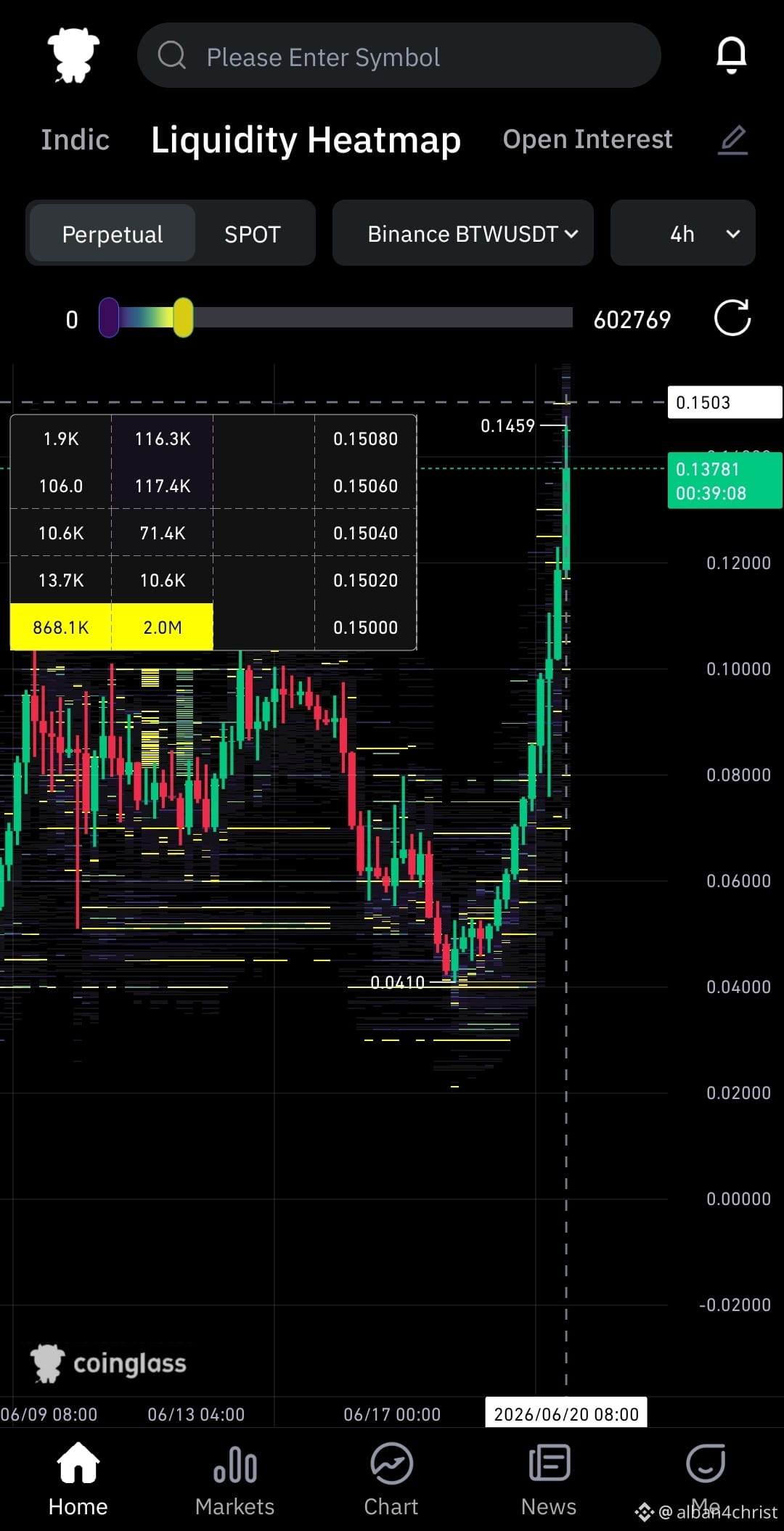Open the notification bell
The height and width of the screenshot is (1531, 784).
coord(731,55)
